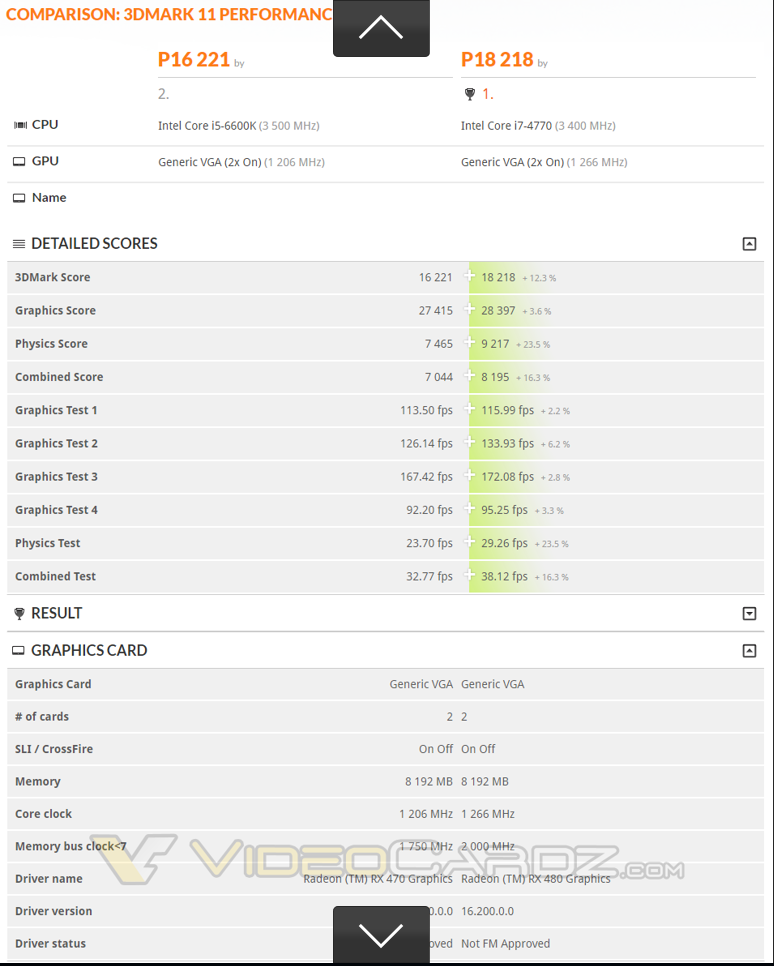Open the P18 218 score link
Viewport: 774px width, 966px height.
pos(497,60)
